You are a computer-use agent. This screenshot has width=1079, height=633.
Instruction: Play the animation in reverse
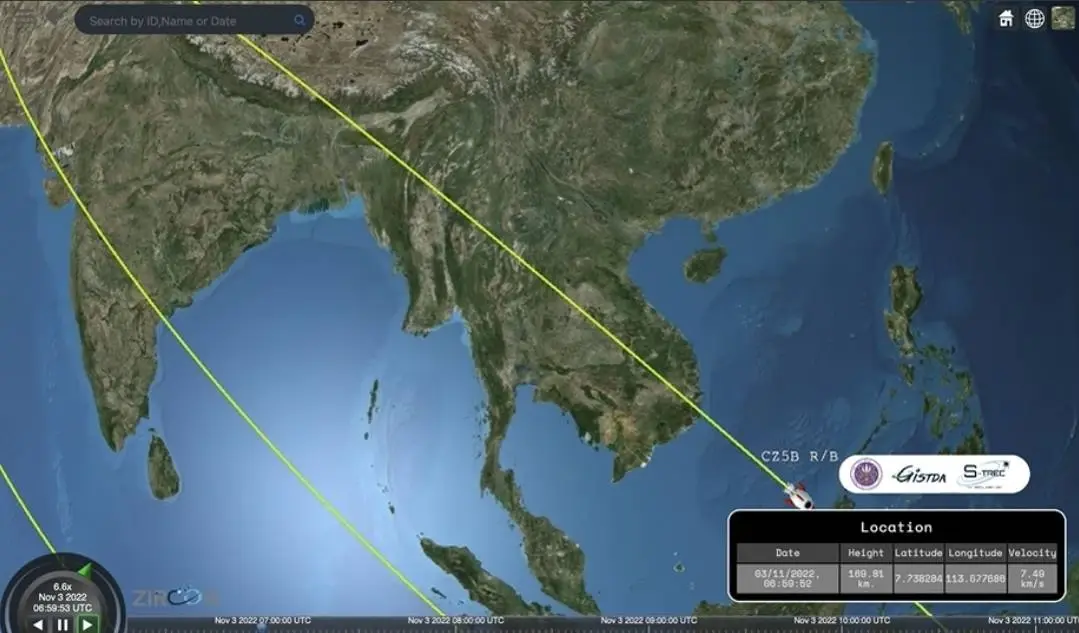(x=38, y=625)
